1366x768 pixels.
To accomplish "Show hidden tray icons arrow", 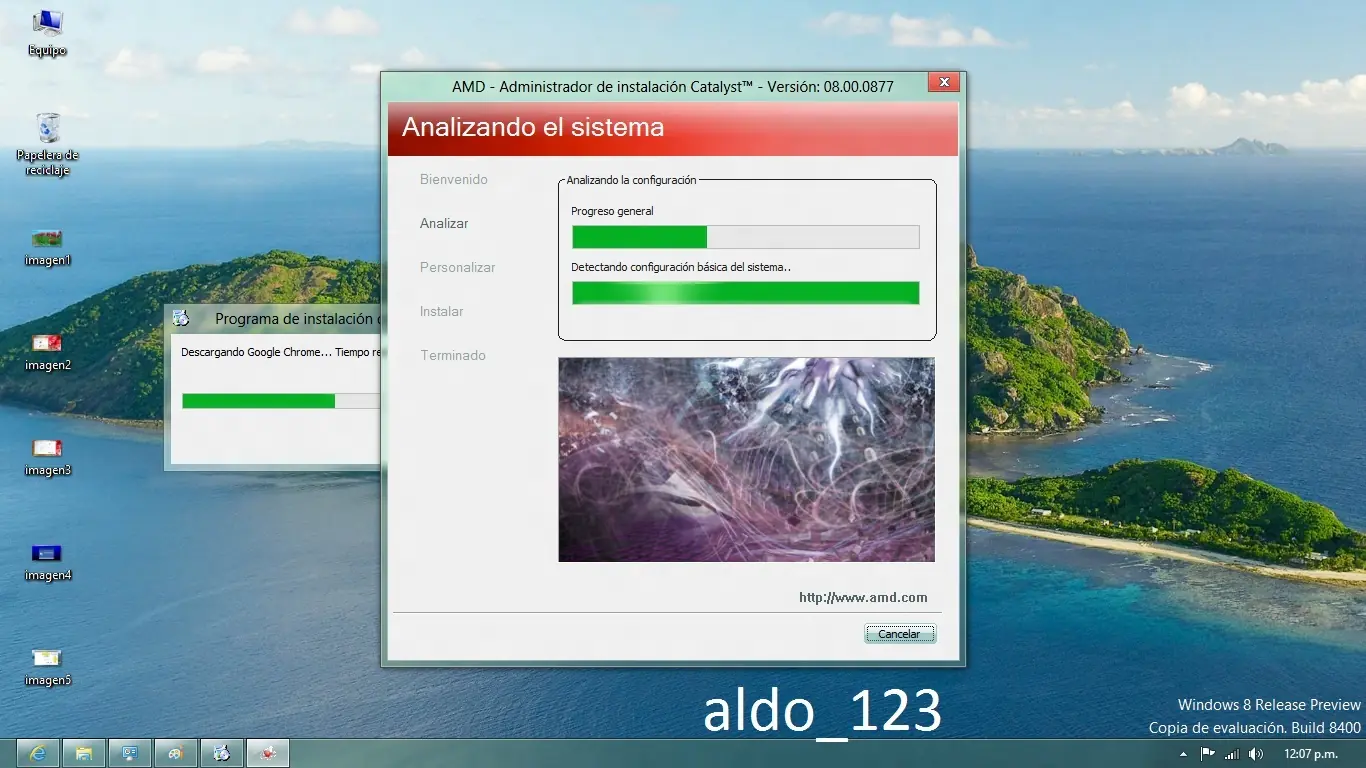I will [1184, 754].
